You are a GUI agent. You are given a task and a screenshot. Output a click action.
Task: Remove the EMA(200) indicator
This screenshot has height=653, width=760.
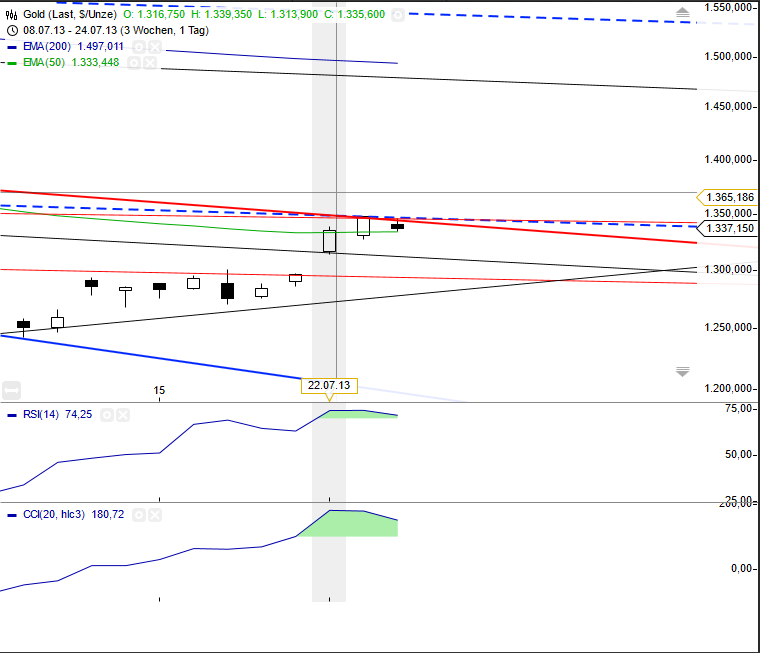pyautogui.click(x=155, y=47)
